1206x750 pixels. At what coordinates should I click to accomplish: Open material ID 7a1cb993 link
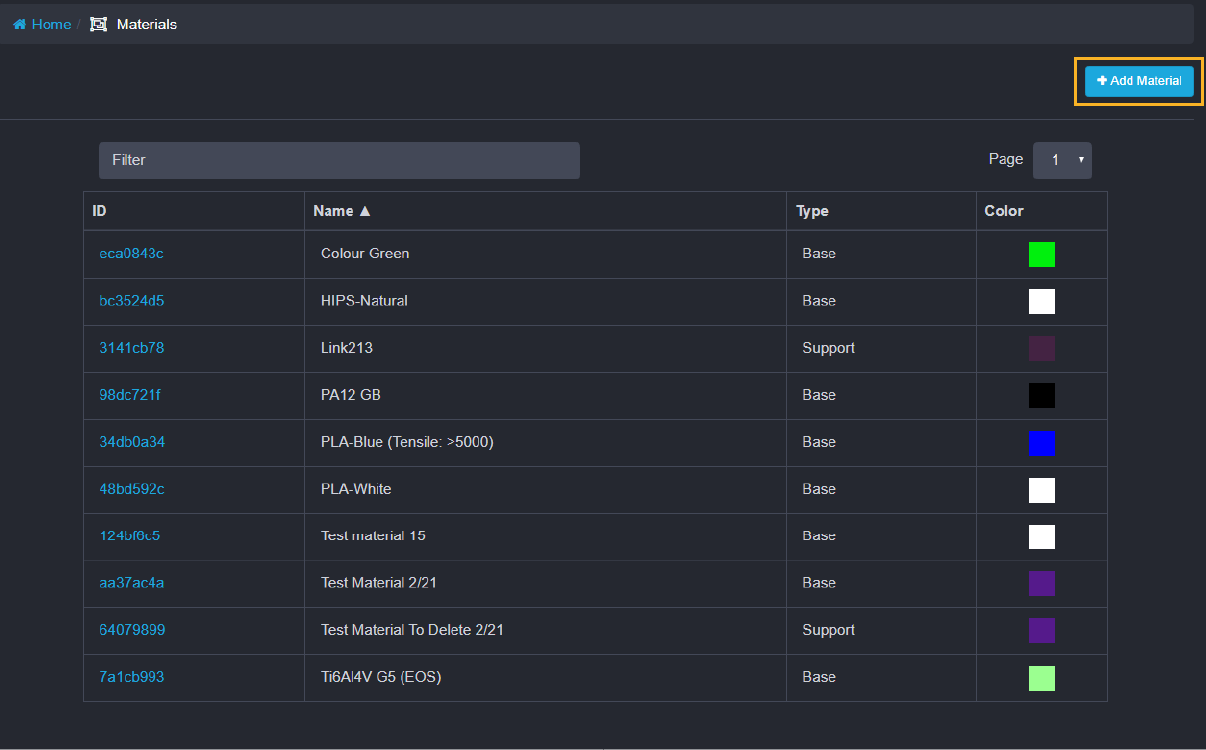131,677
